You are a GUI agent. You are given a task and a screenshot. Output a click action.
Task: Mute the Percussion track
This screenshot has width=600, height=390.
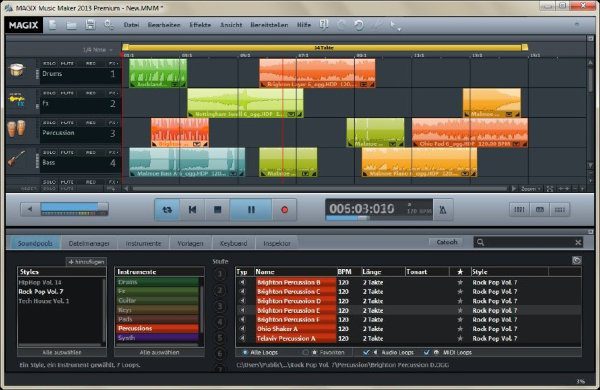click(x=67, y=123)
